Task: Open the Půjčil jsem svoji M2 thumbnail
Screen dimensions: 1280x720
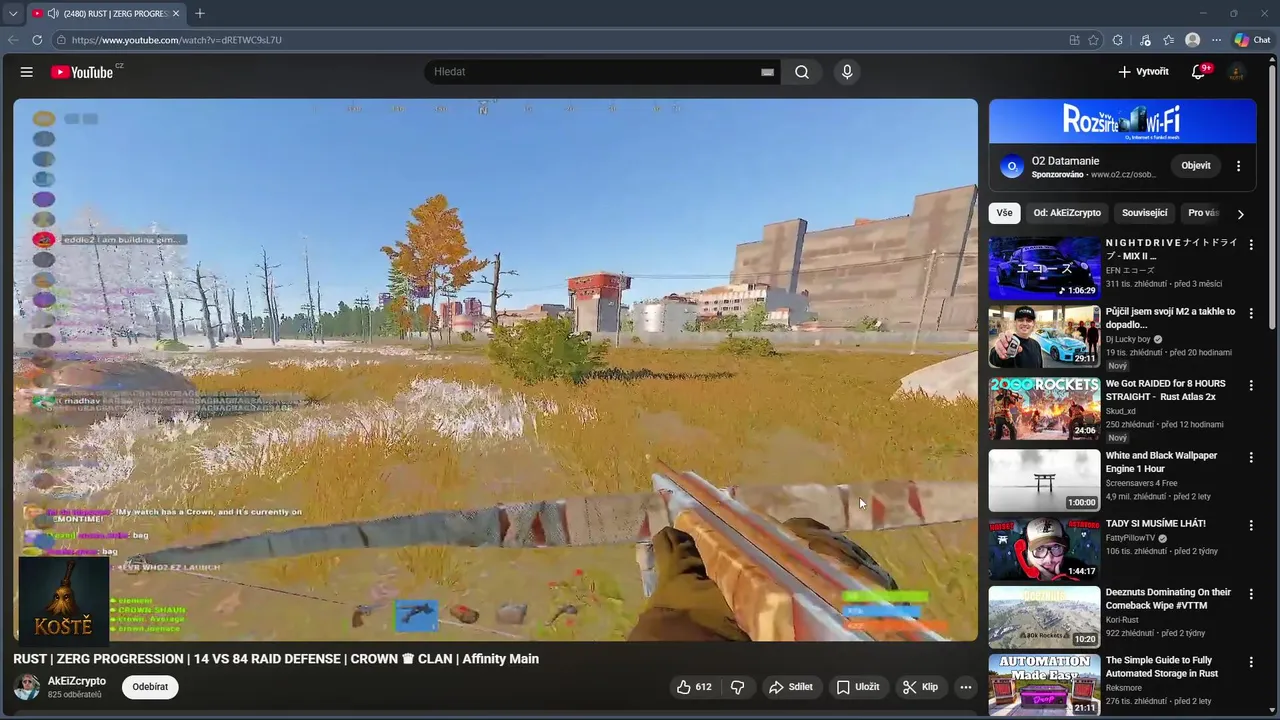Action: click(x=1044, y=337)
